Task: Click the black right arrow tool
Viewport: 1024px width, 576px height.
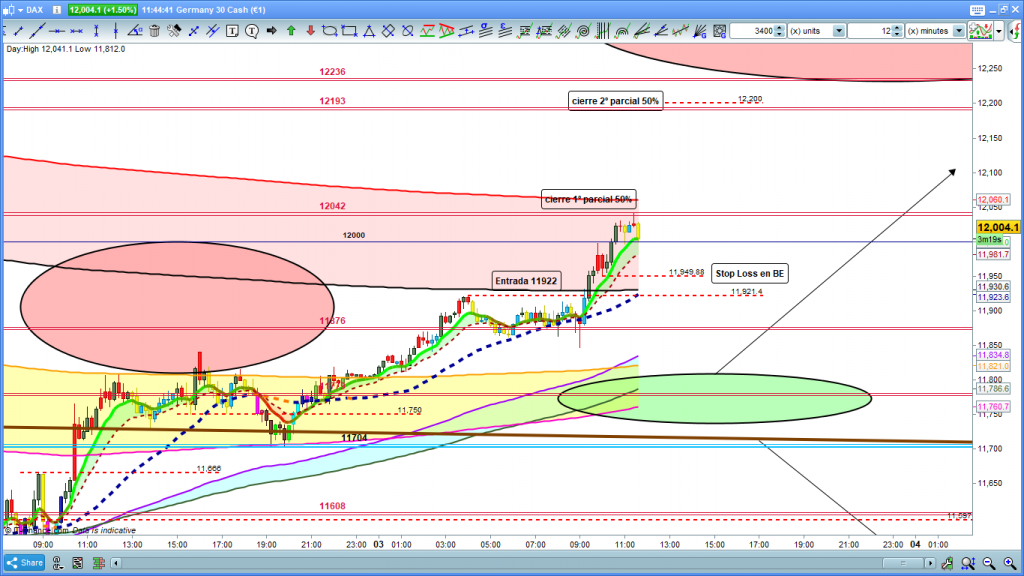Action: tap(271, 31)
